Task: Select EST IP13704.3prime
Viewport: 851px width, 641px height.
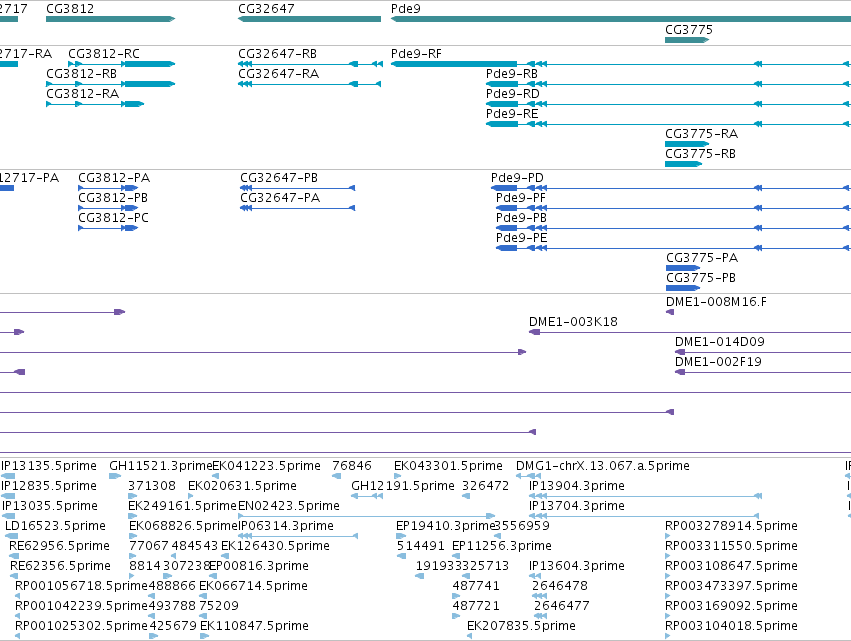Action: tap(577, 506)
